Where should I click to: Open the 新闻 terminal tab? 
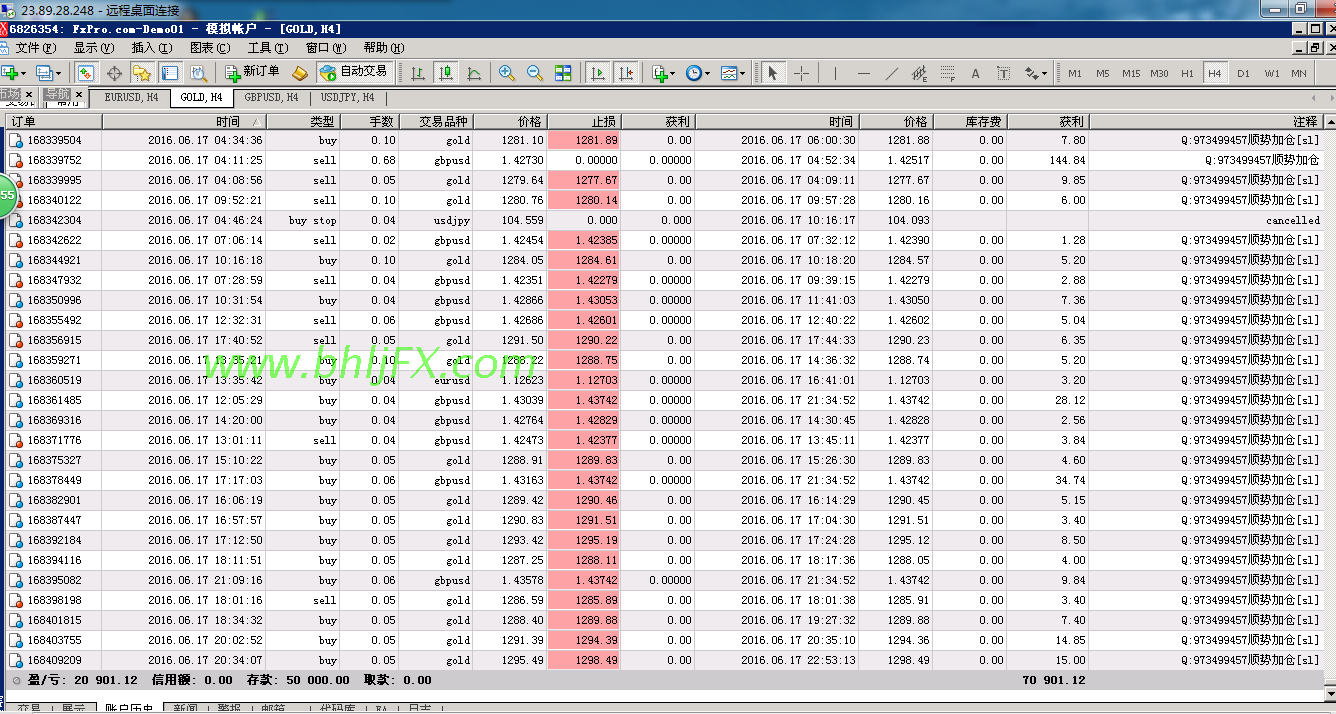tap(185, 708)
